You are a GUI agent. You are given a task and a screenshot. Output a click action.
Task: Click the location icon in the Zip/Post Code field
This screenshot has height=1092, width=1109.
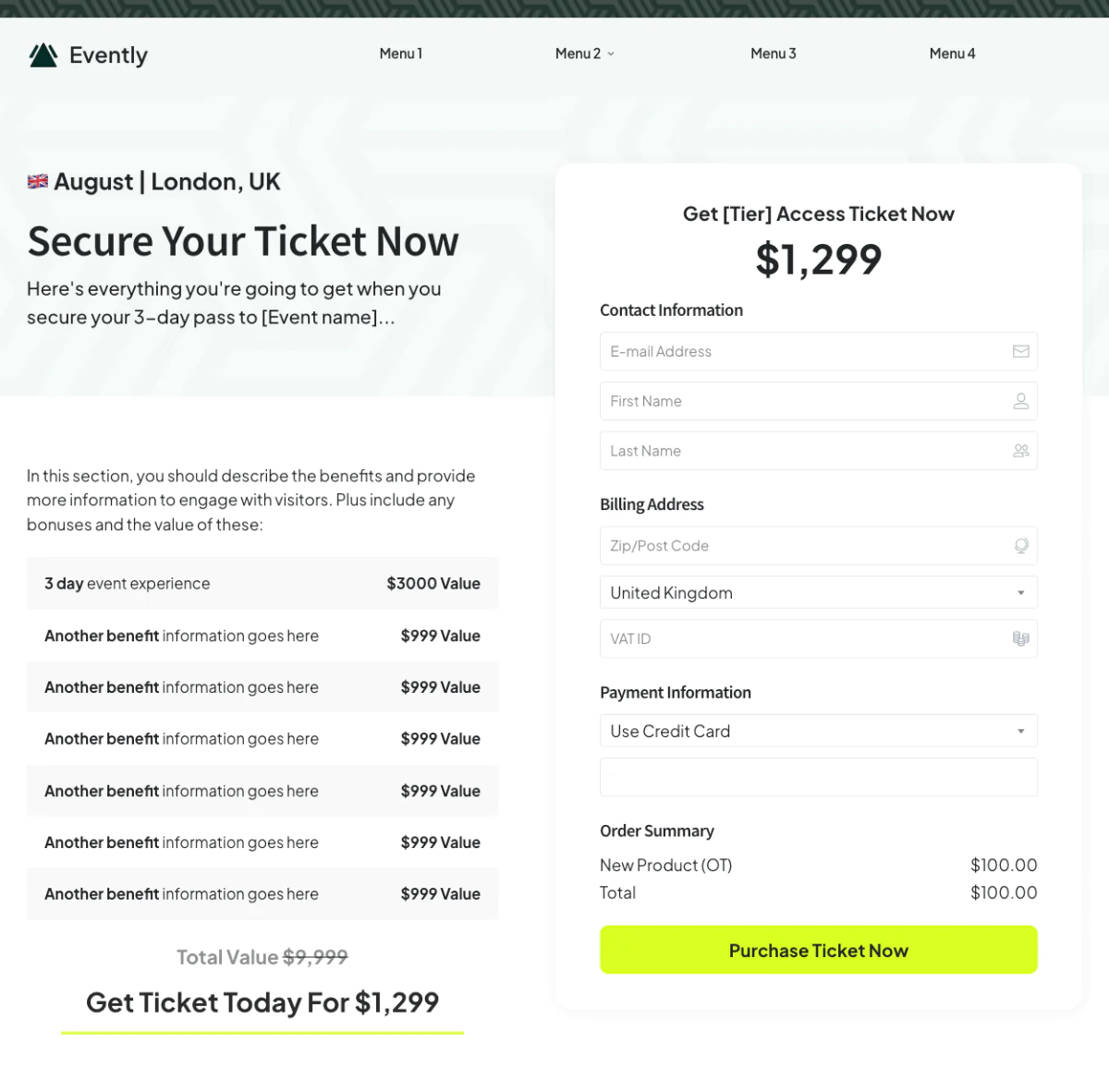tap(1021, 546)
